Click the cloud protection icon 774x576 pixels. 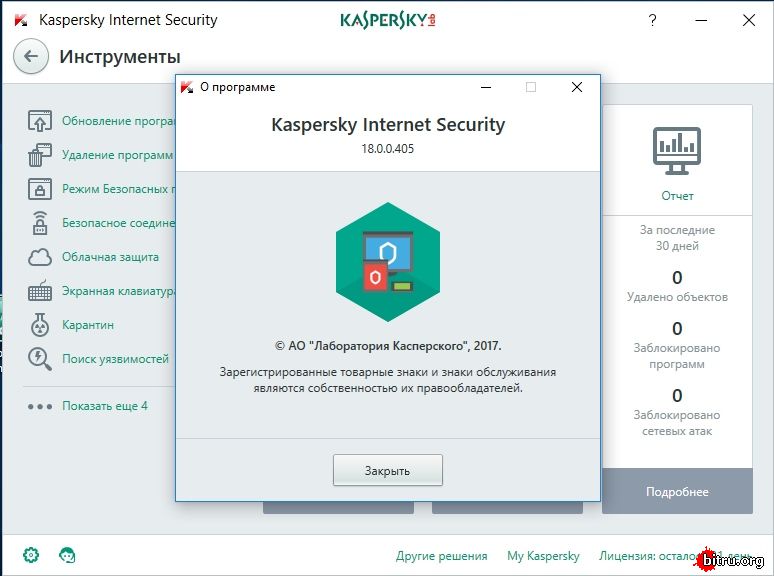[39, 257]
